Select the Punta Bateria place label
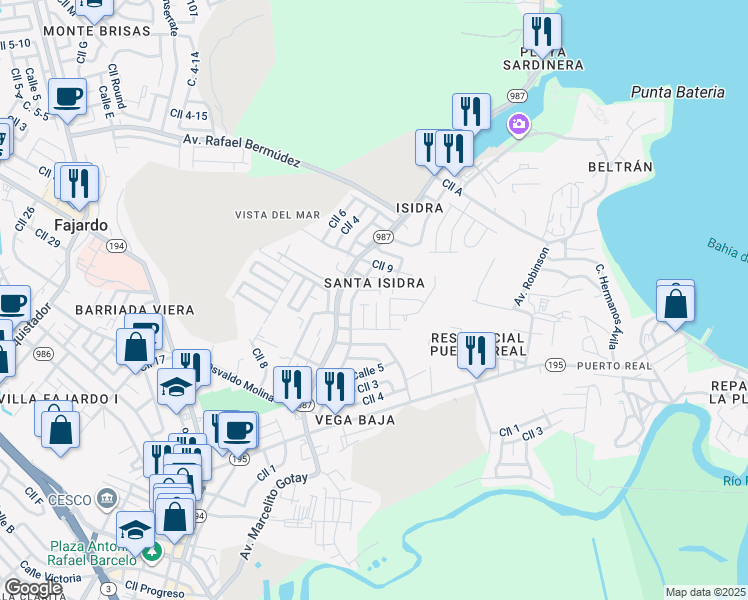Viewport: 748px width, 600px height. click(677, 92)
